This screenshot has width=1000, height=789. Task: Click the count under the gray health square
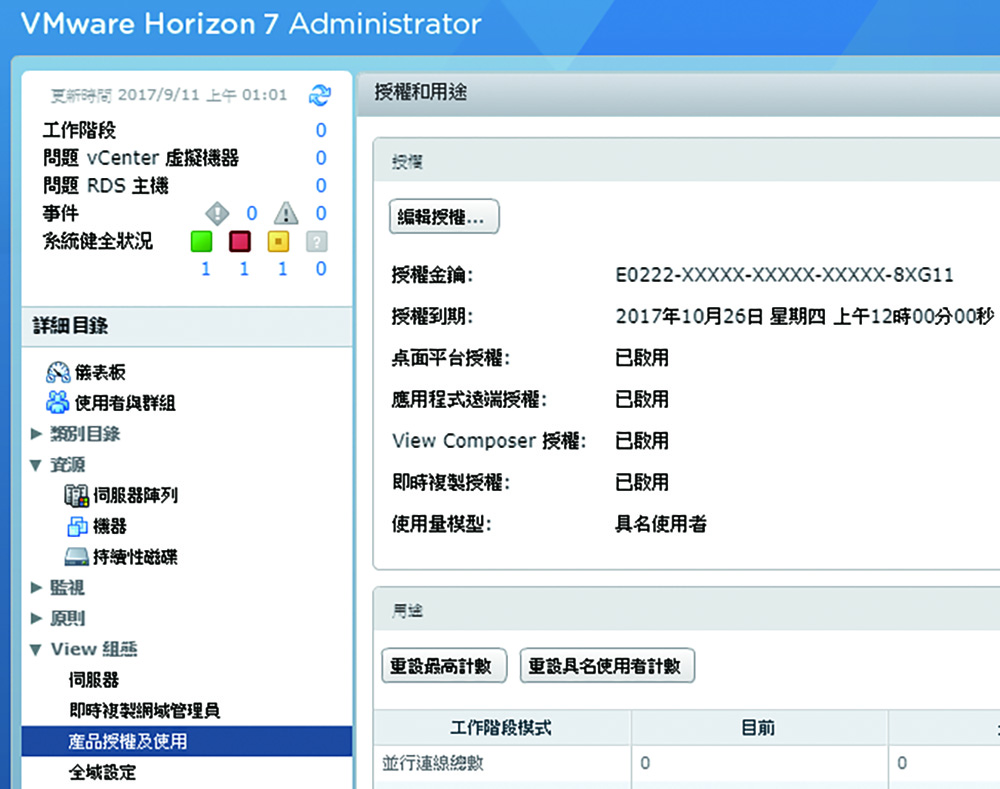point(321,269)
